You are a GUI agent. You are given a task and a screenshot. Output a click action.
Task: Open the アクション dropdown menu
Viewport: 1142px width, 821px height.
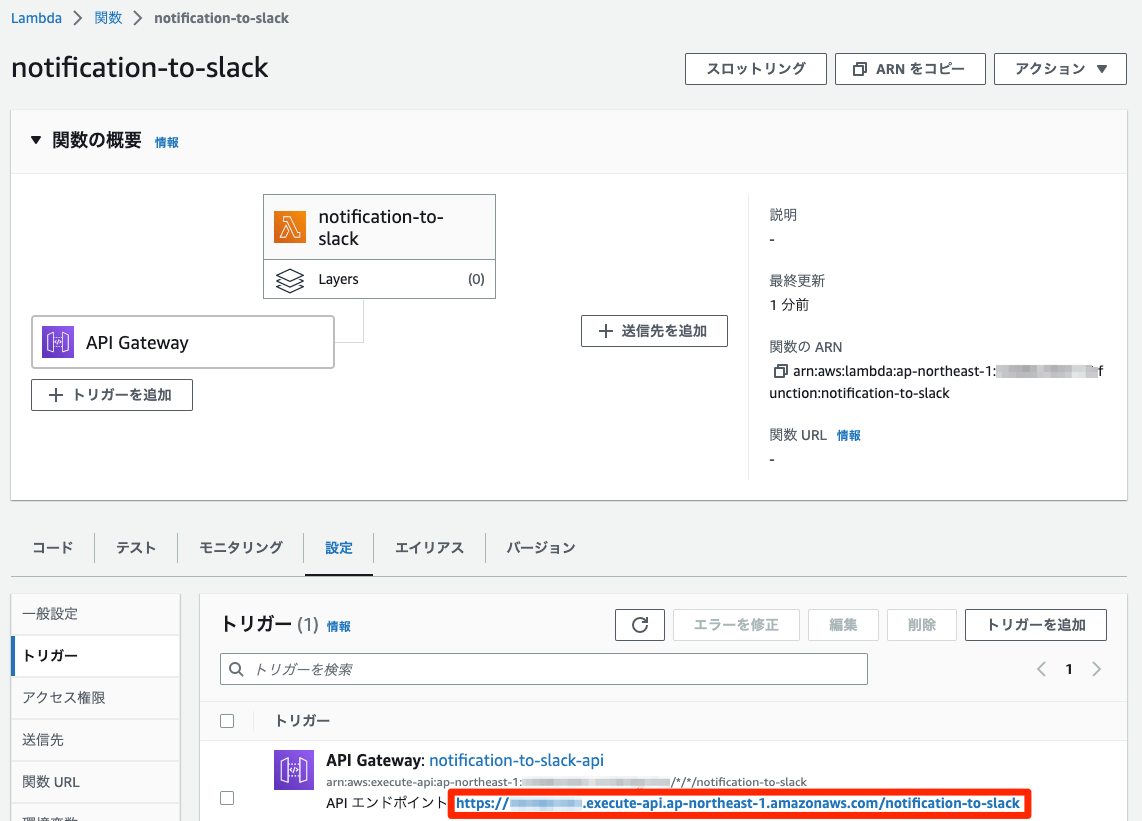[x=1059, y=69]
